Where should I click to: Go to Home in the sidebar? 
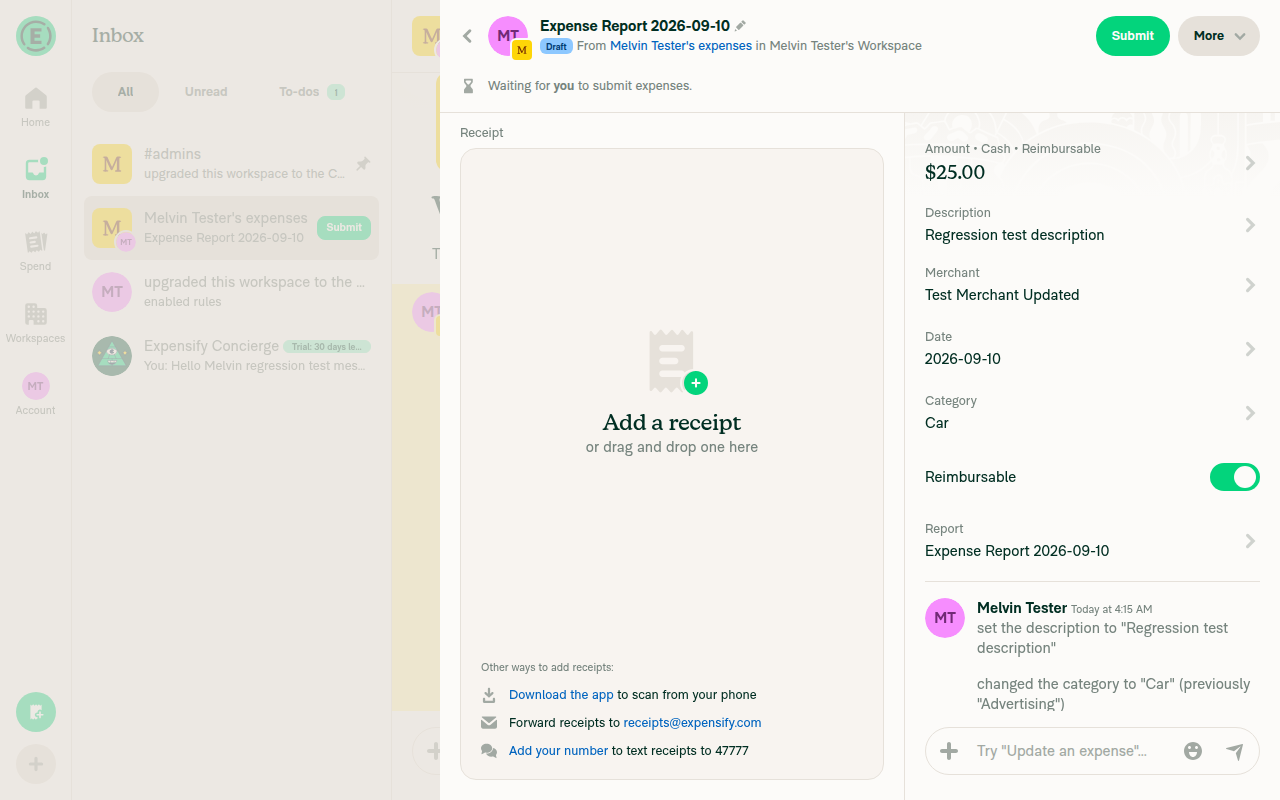35,107
